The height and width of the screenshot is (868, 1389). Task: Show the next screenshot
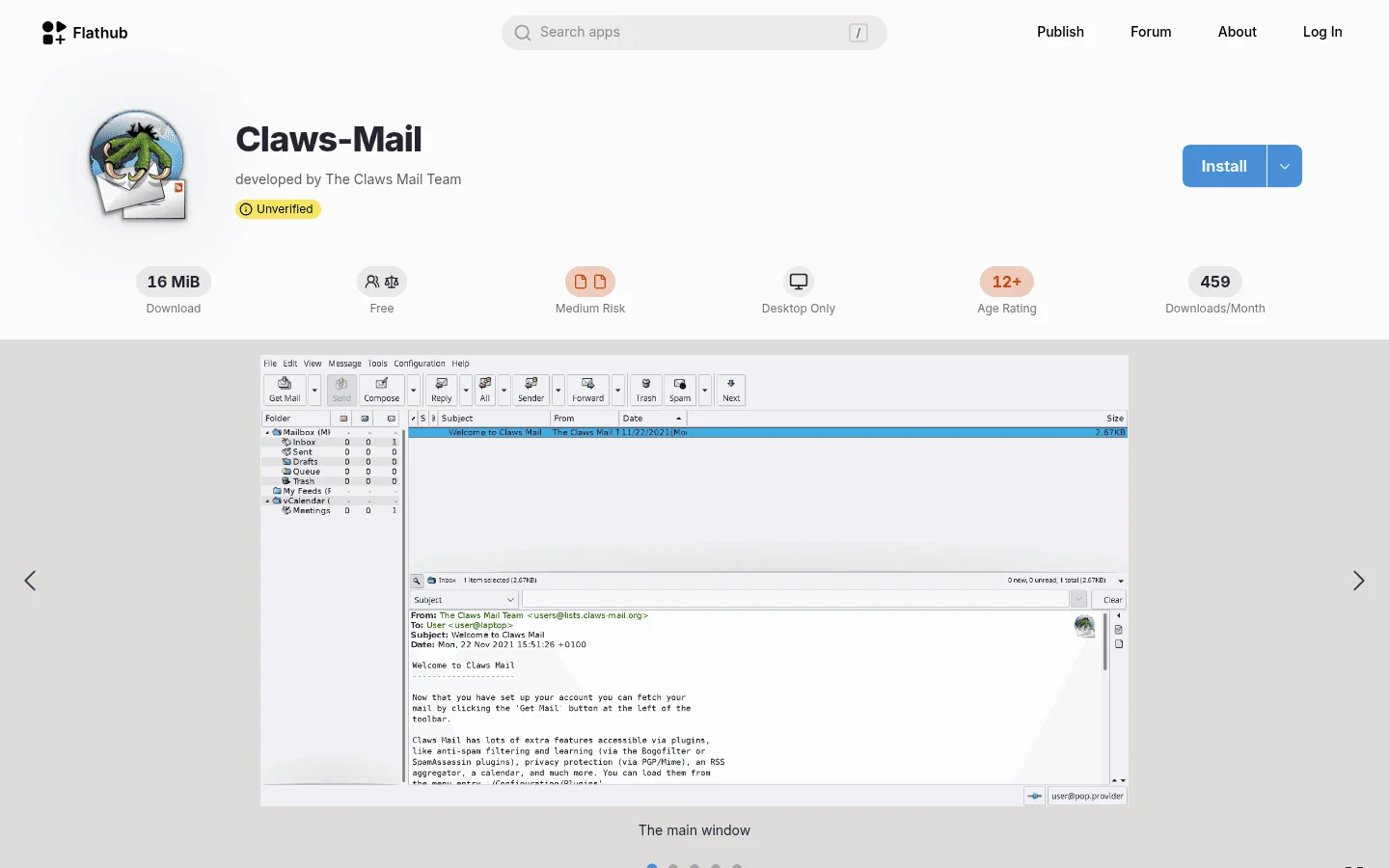1358,581
